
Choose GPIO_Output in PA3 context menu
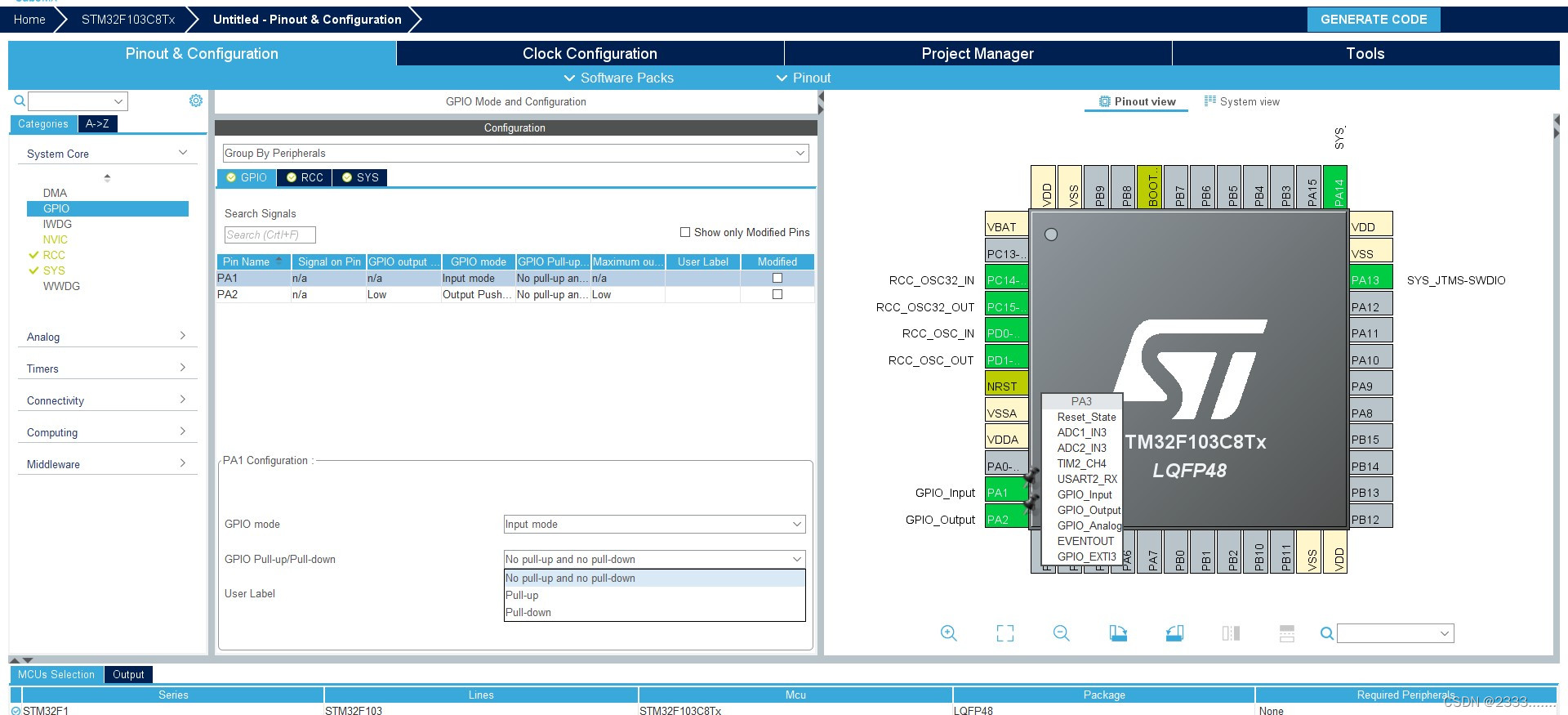pos(1089,510)
